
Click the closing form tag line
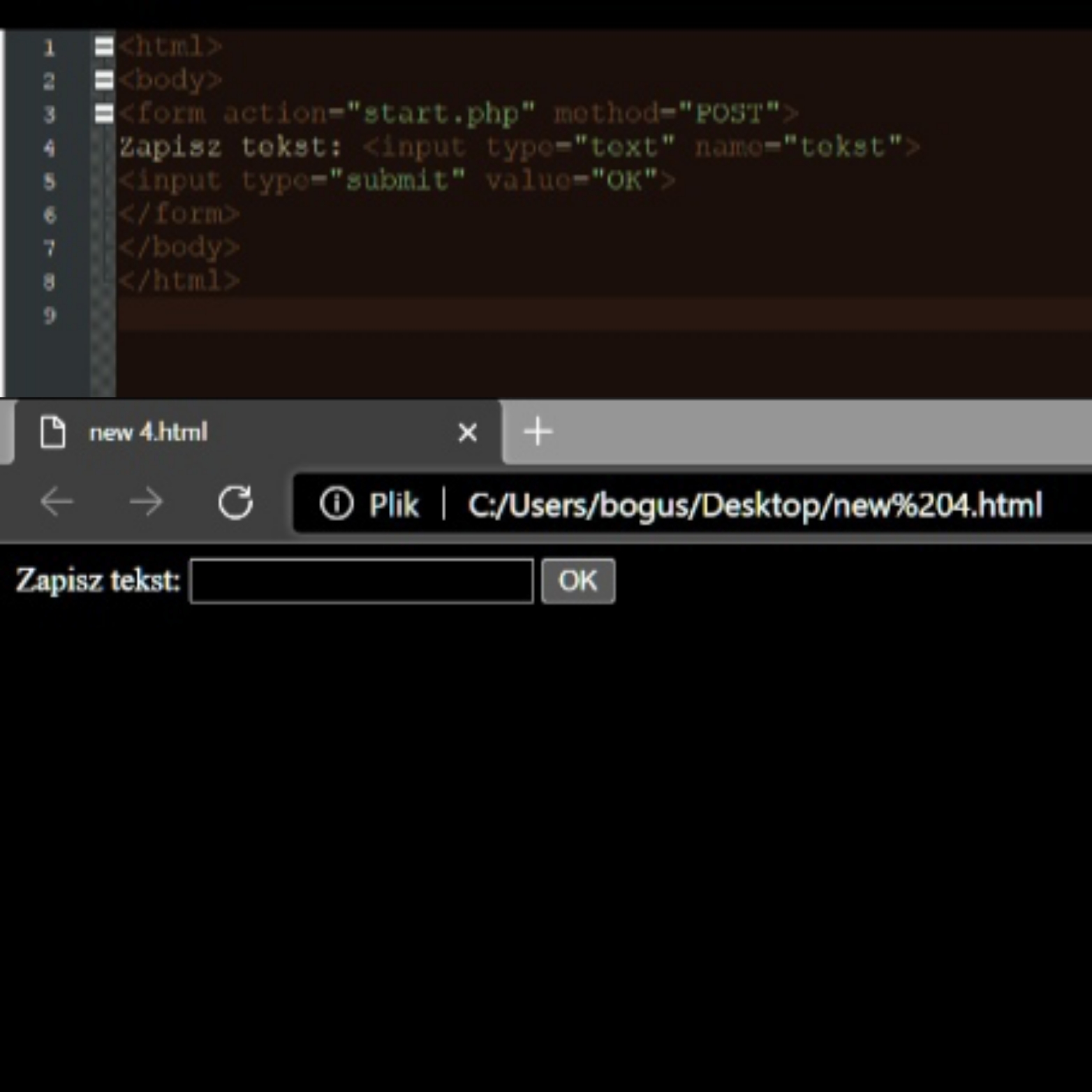pyautogui.click(x=179, y=214)
